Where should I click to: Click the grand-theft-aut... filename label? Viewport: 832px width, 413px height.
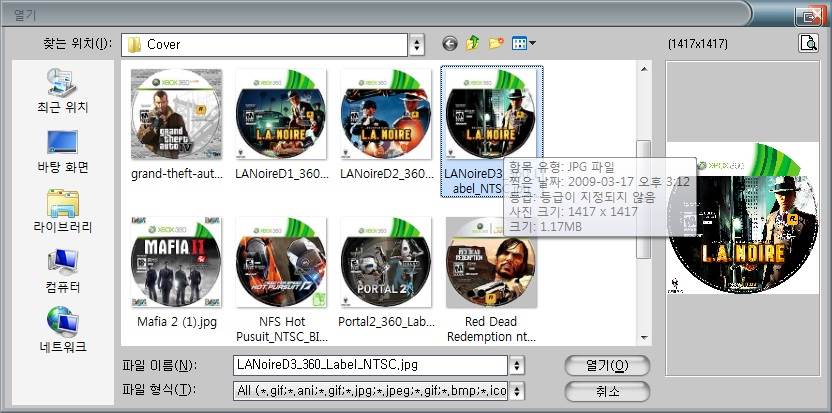point(176,174)
